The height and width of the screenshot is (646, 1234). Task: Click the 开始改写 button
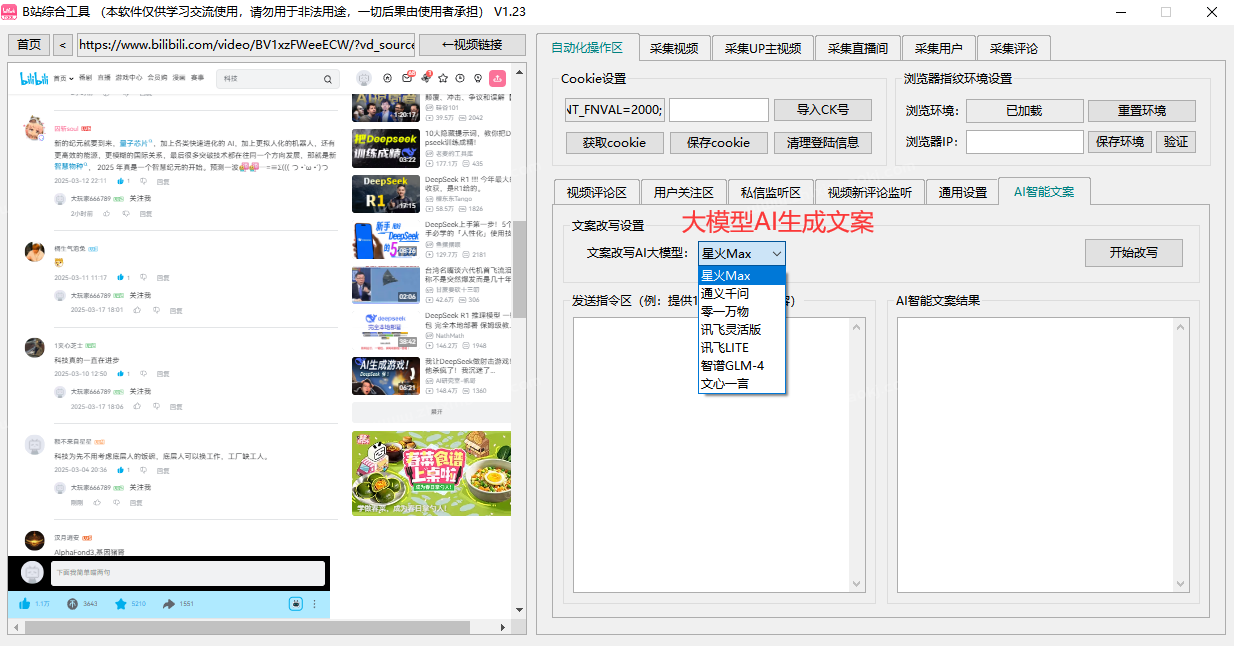(x=1133, y=252)
